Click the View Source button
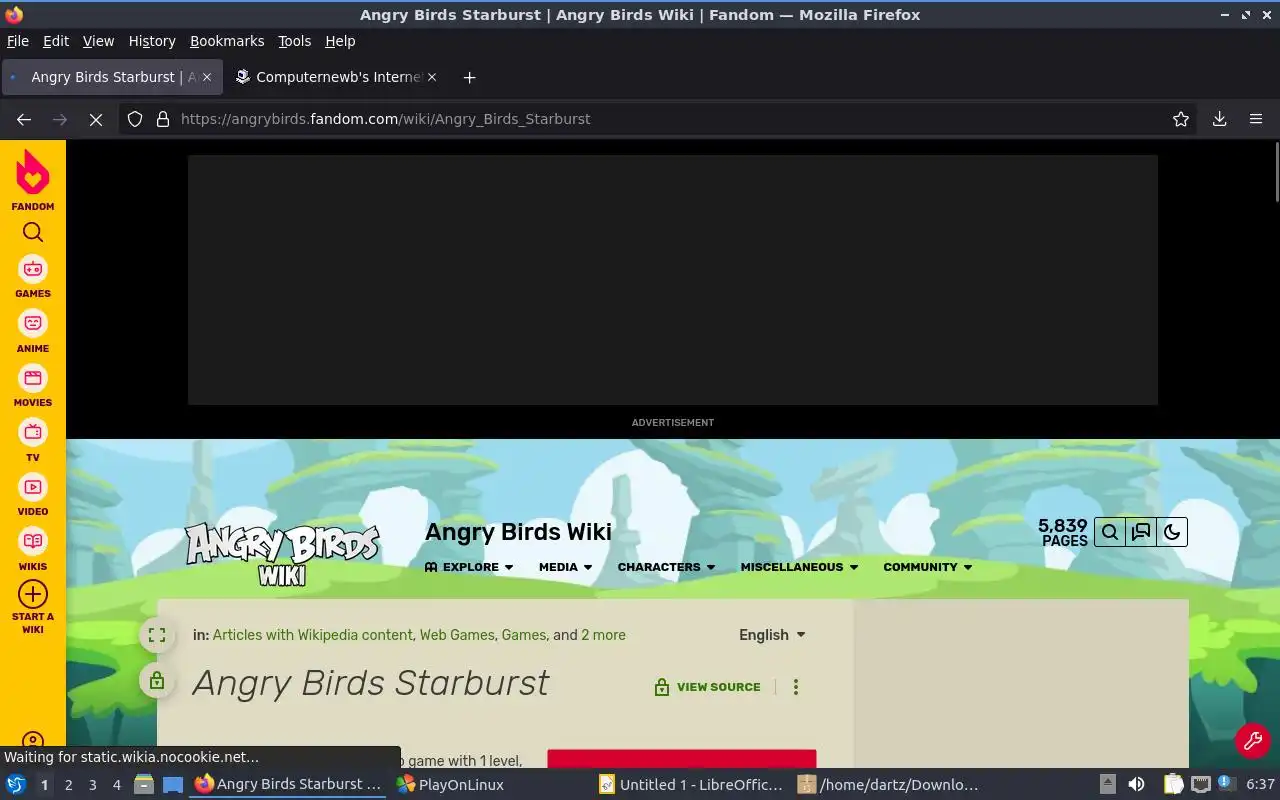This screenshot has width=1280, height=800. tap(707, 687)
